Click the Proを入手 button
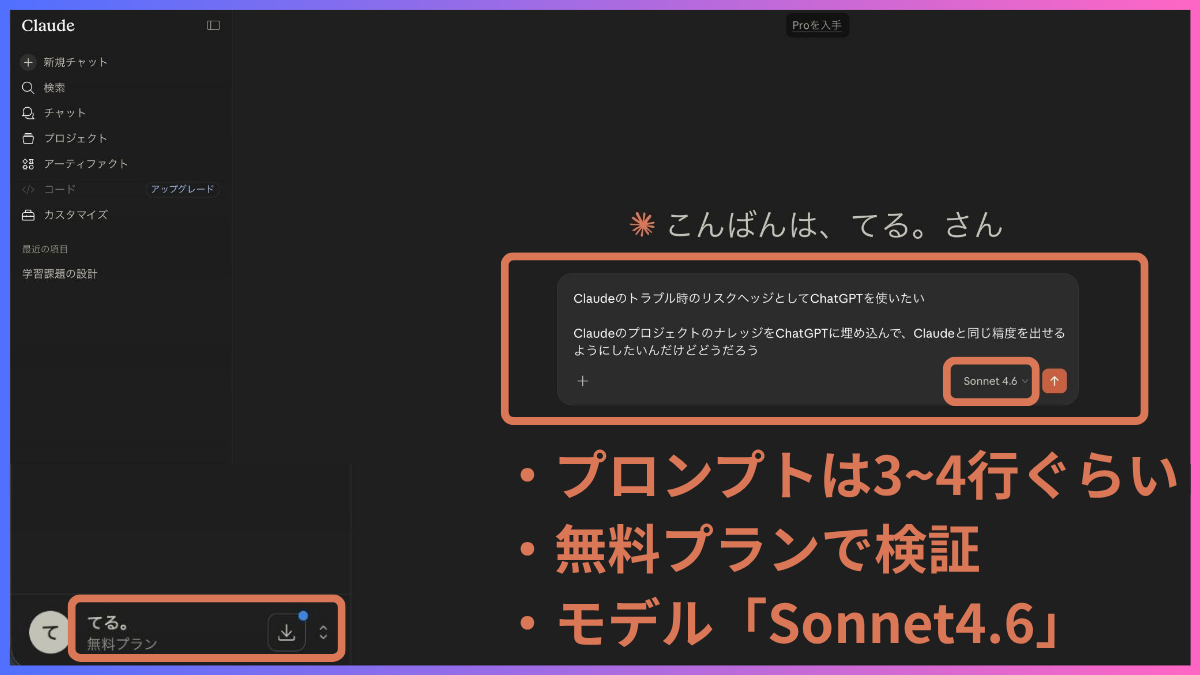Image resolution: width=1200 pixels, height=675 pixels. [x=817, y=26]
